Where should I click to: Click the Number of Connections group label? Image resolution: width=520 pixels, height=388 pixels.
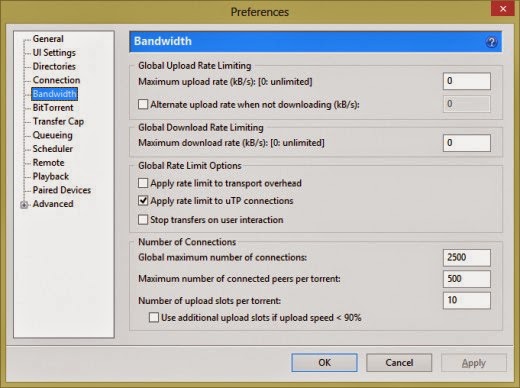(187, 242)
